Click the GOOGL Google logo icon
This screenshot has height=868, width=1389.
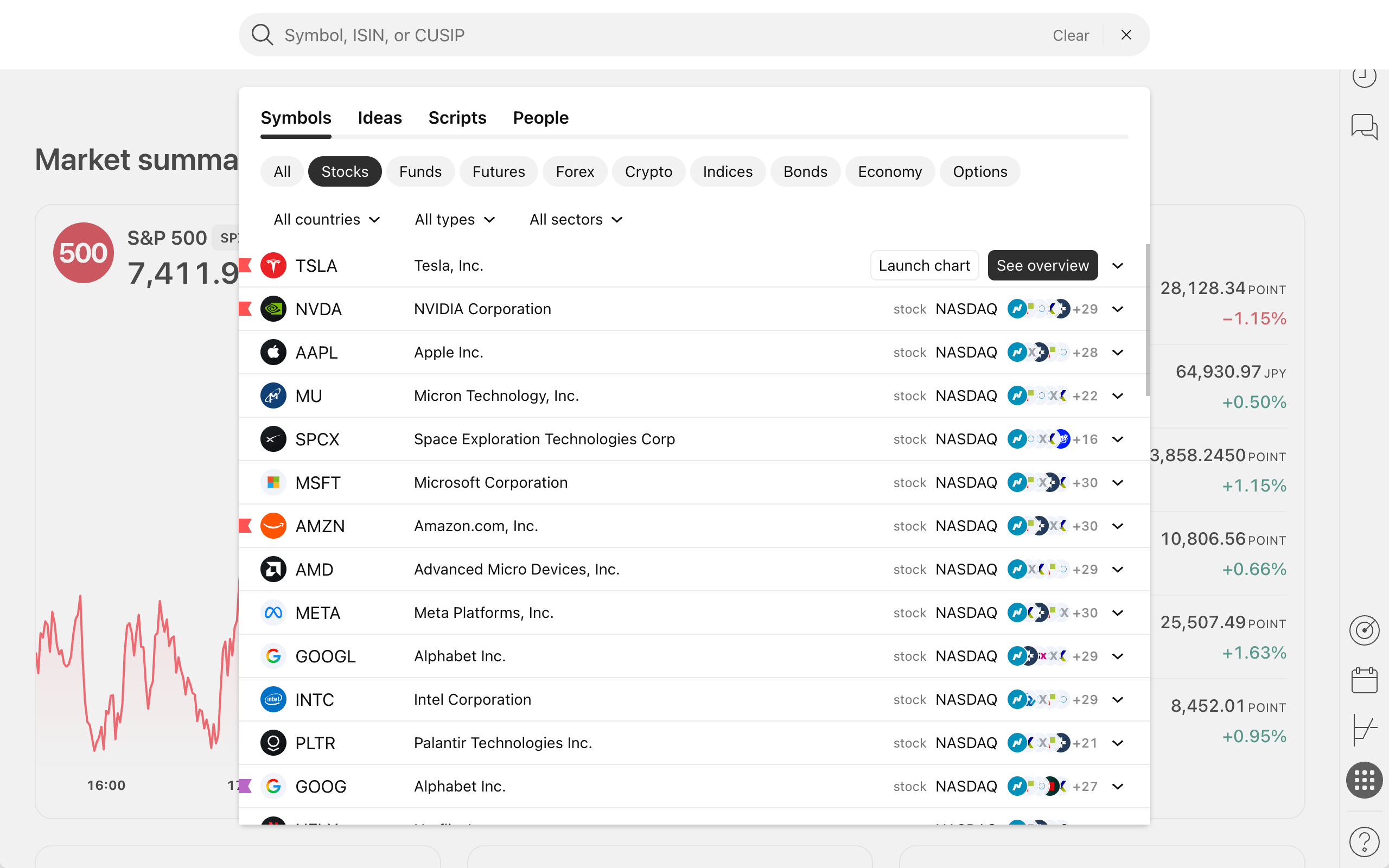(273, 656)
